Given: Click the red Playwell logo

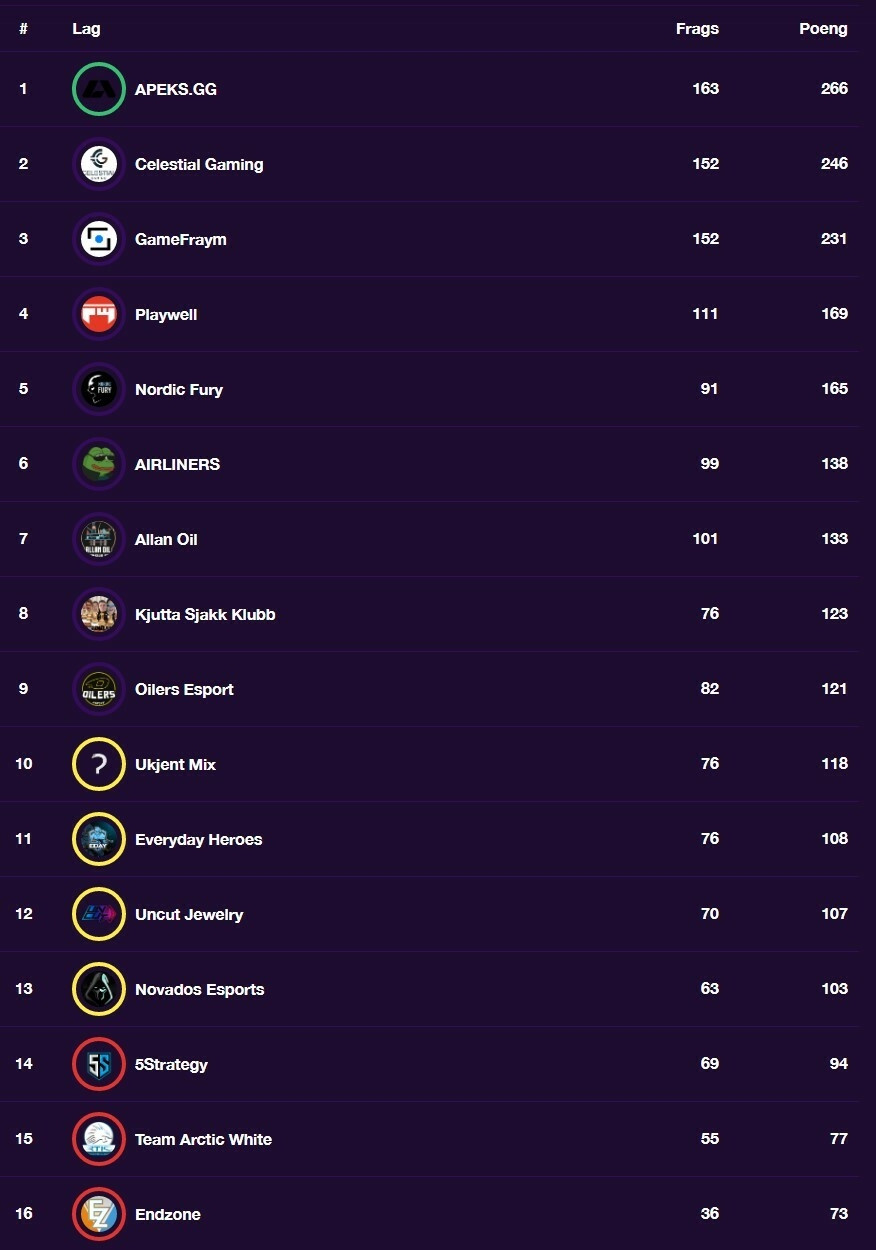Looking at the screenshot, I should click(99, 314).
